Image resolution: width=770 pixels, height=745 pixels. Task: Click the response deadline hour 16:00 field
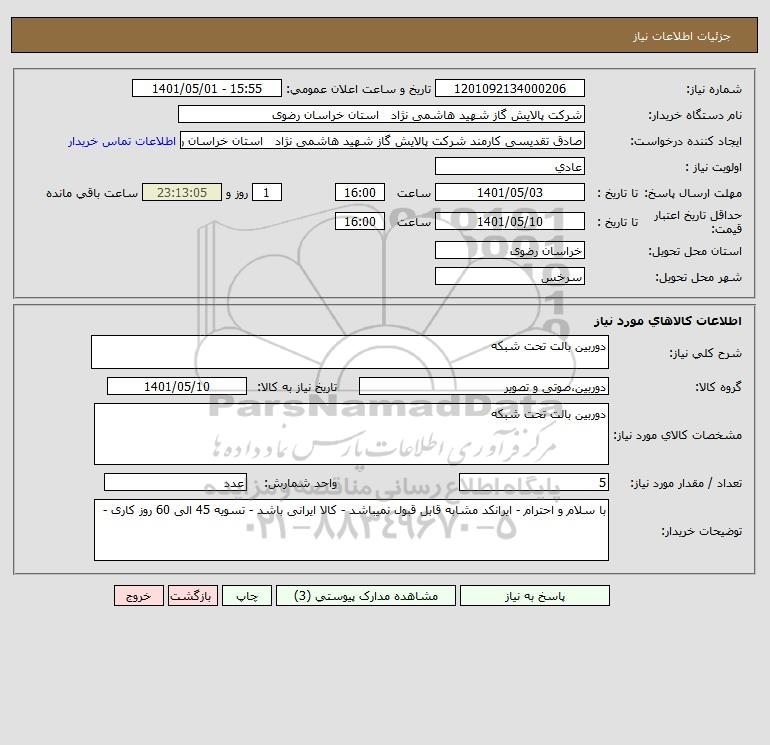[360, 193]
